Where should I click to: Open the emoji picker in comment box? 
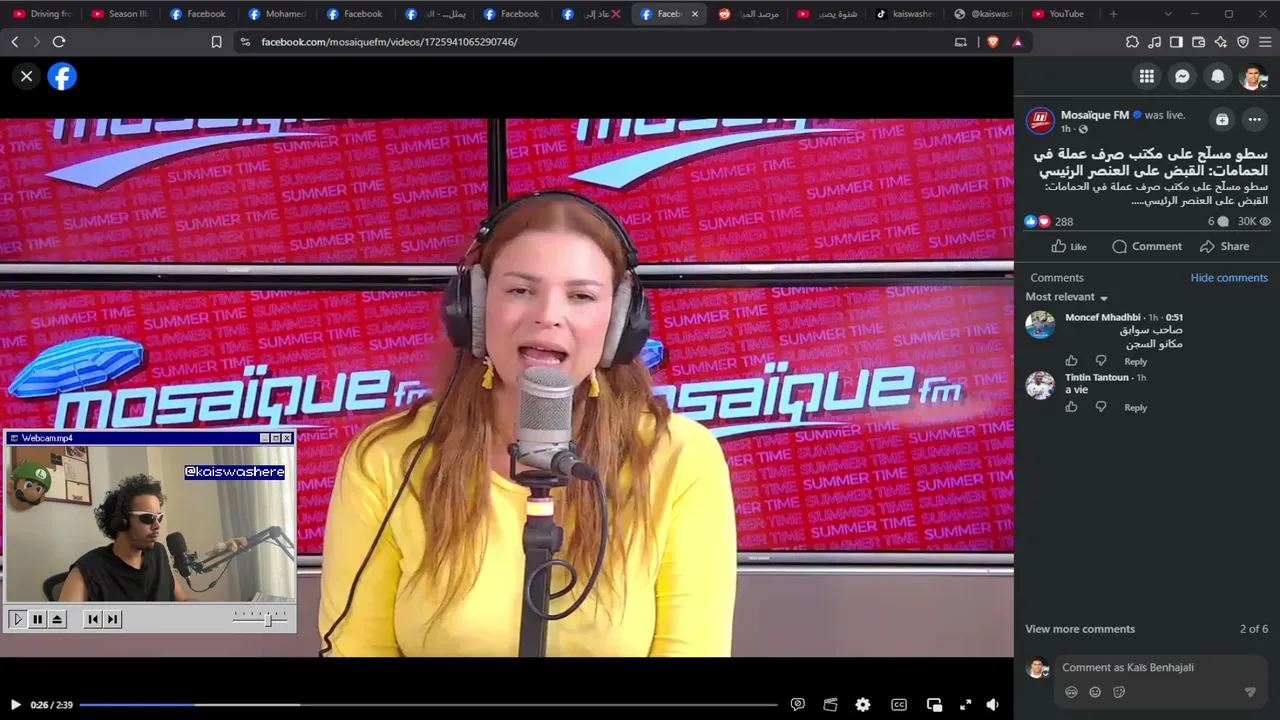(1095, 692)
